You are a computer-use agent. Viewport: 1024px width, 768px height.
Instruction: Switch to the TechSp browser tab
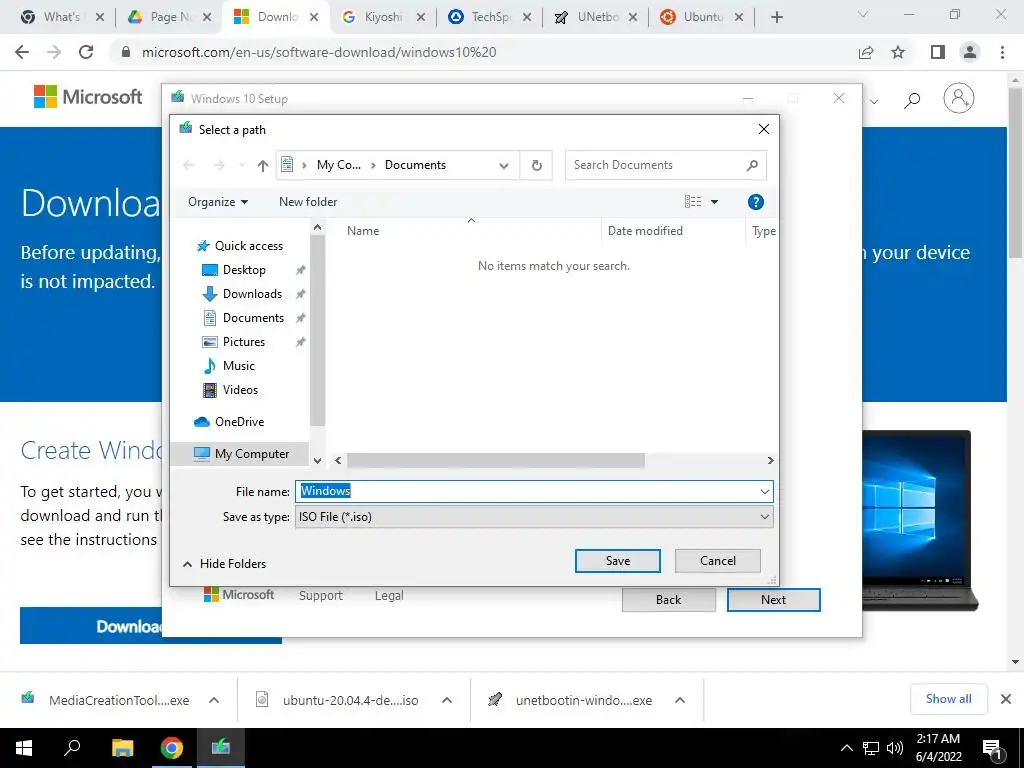pyautogui.click(x=490, y=17)
